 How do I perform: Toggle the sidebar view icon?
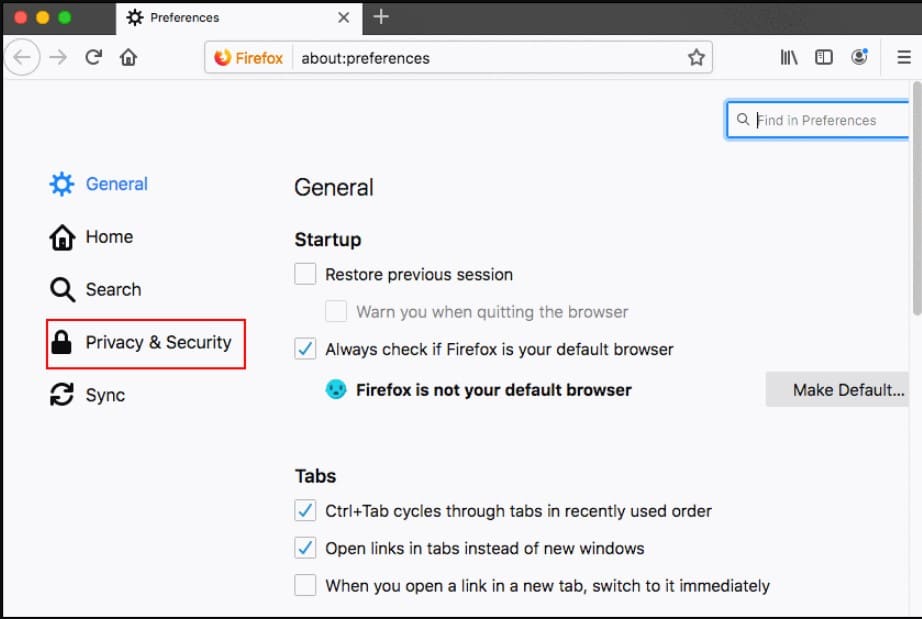823,57
